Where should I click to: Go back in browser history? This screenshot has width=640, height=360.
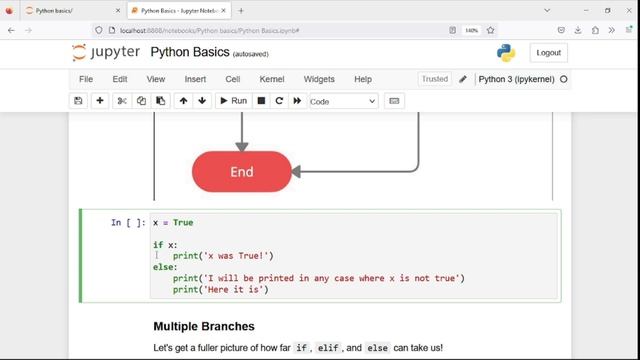coord(11,30)
